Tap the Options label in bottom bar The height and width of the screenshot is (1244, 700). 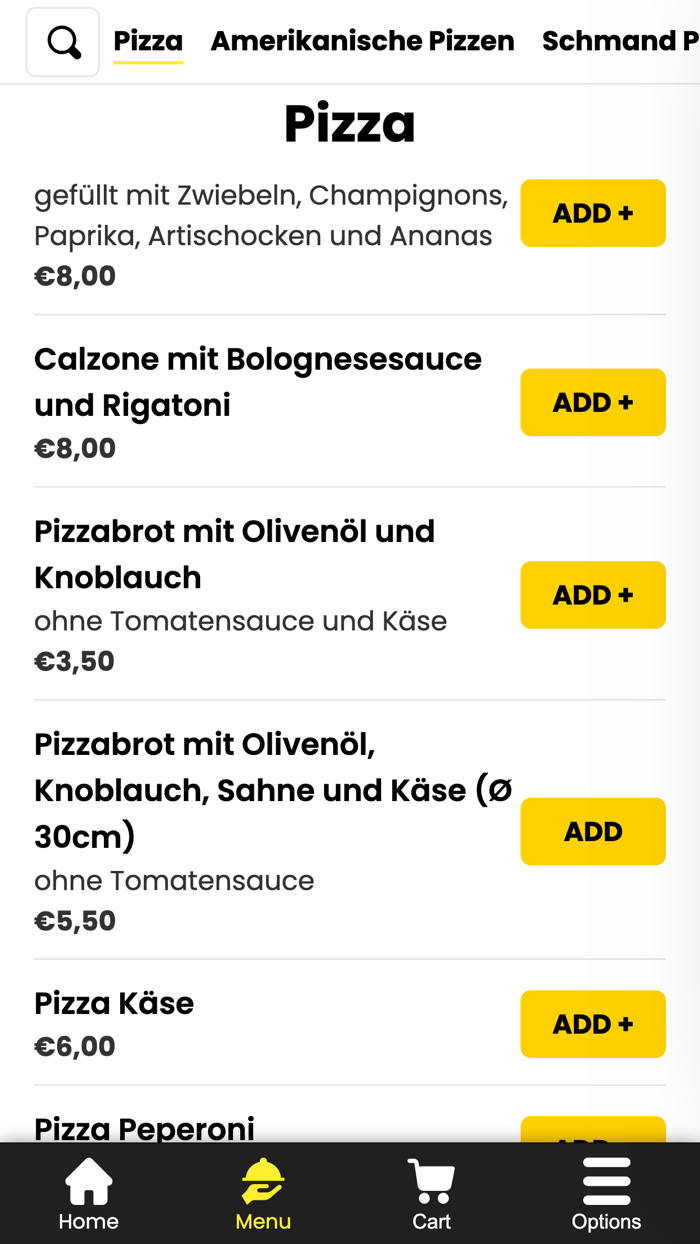[x=606, y=1222]
